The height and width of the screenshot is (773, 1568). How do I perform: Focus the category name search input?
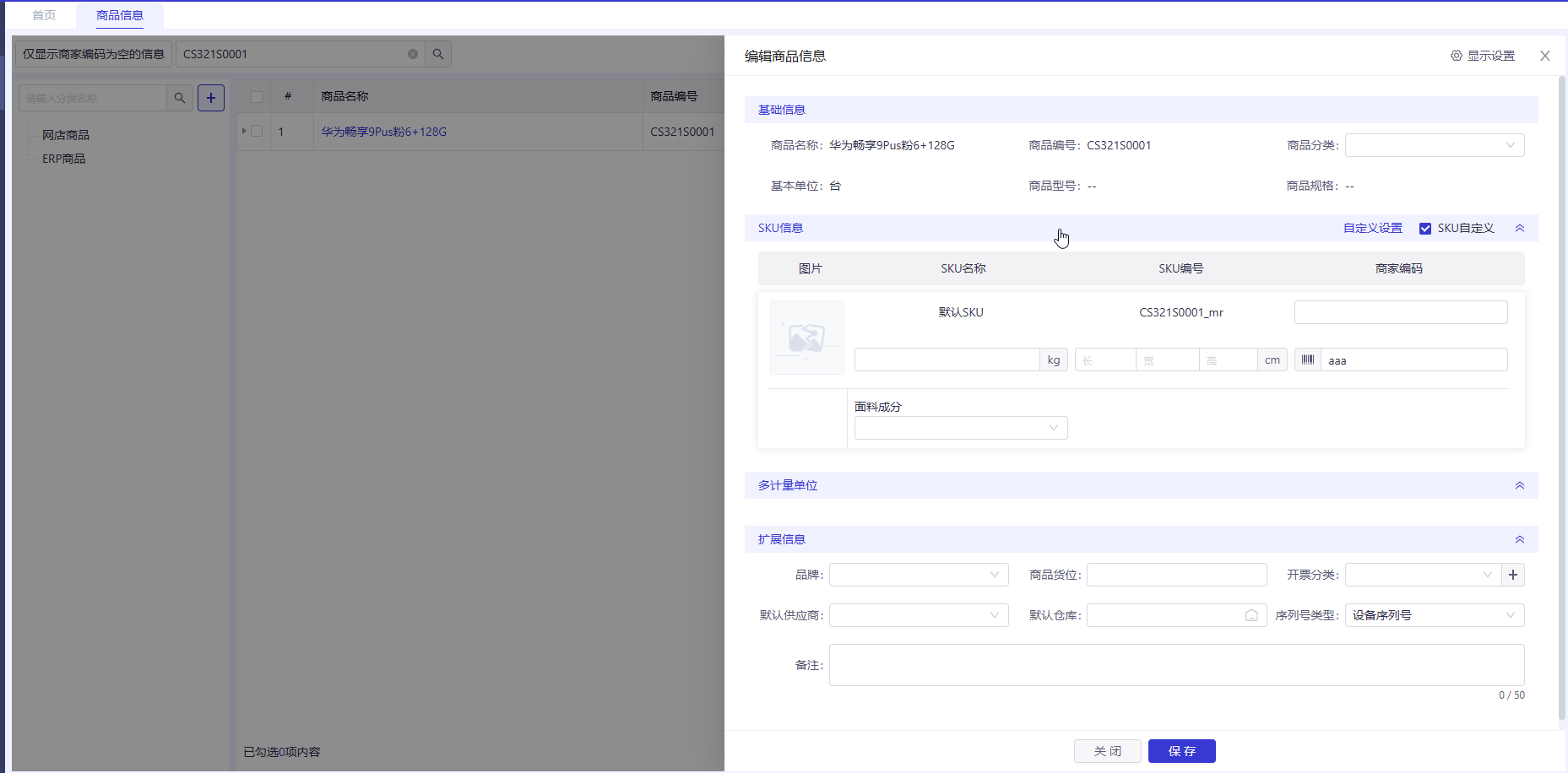click(x=93, y=98)
